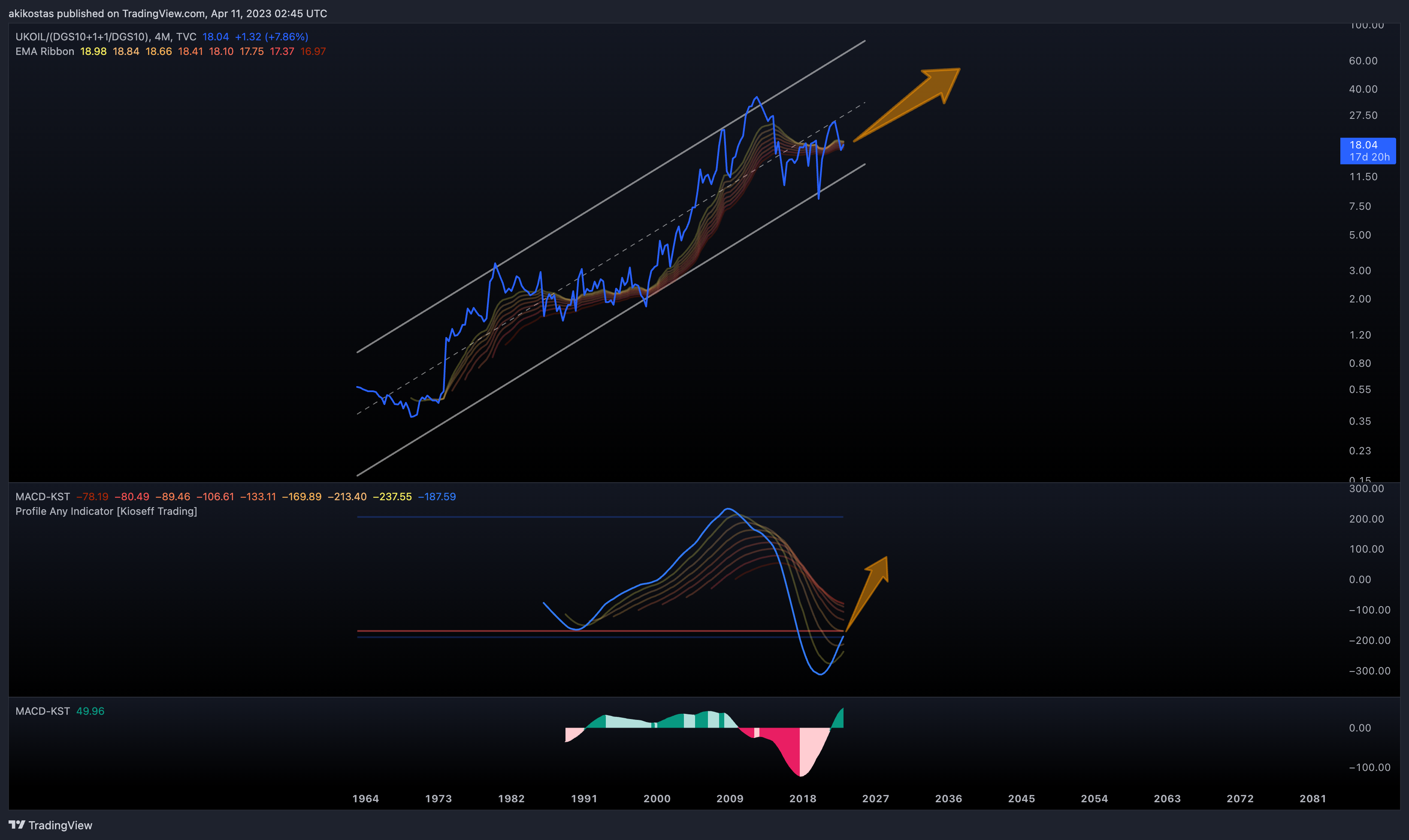Image resolution: width=1409 pixels, height=840 pixels.
Task: Click the 200.00 label on MACD-KST scale
Action: tap(1367, 519)
